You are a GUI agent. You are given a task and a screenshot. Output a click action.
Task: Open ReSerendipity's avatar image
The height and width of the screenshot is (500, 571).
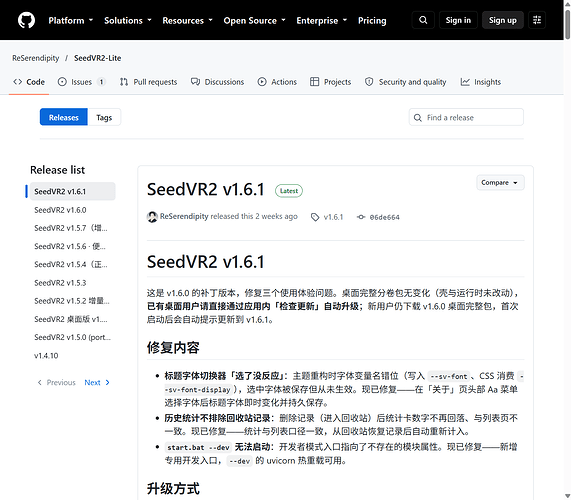pyautogui.click(x=152, y=217)
